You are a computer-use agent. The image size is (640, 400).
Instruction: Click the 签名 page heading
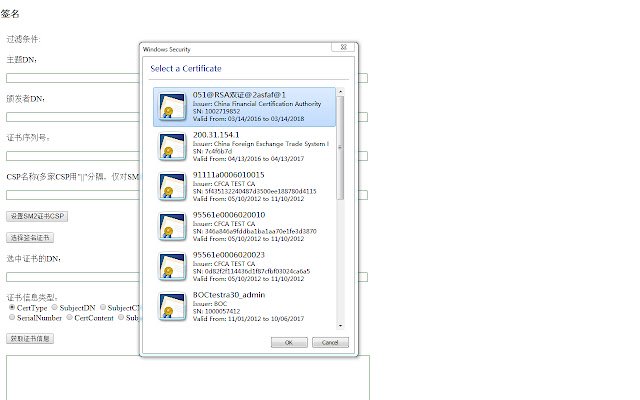[10, 13]
